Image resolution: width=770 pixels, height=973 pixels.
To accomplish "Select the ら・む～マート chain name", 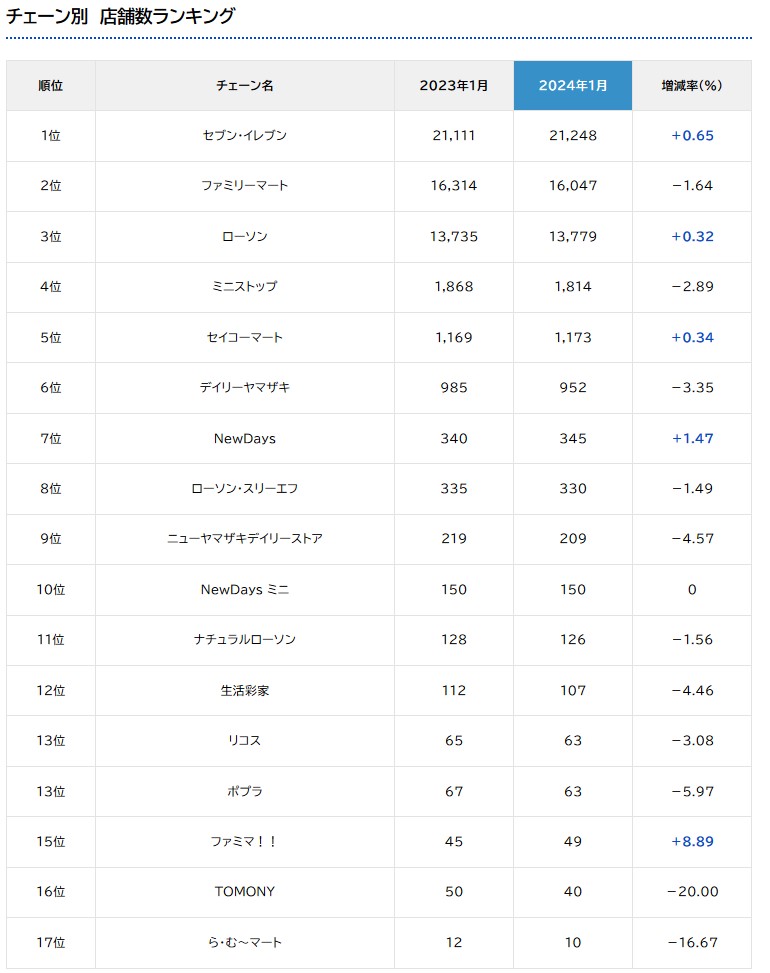I will (245, 943).
